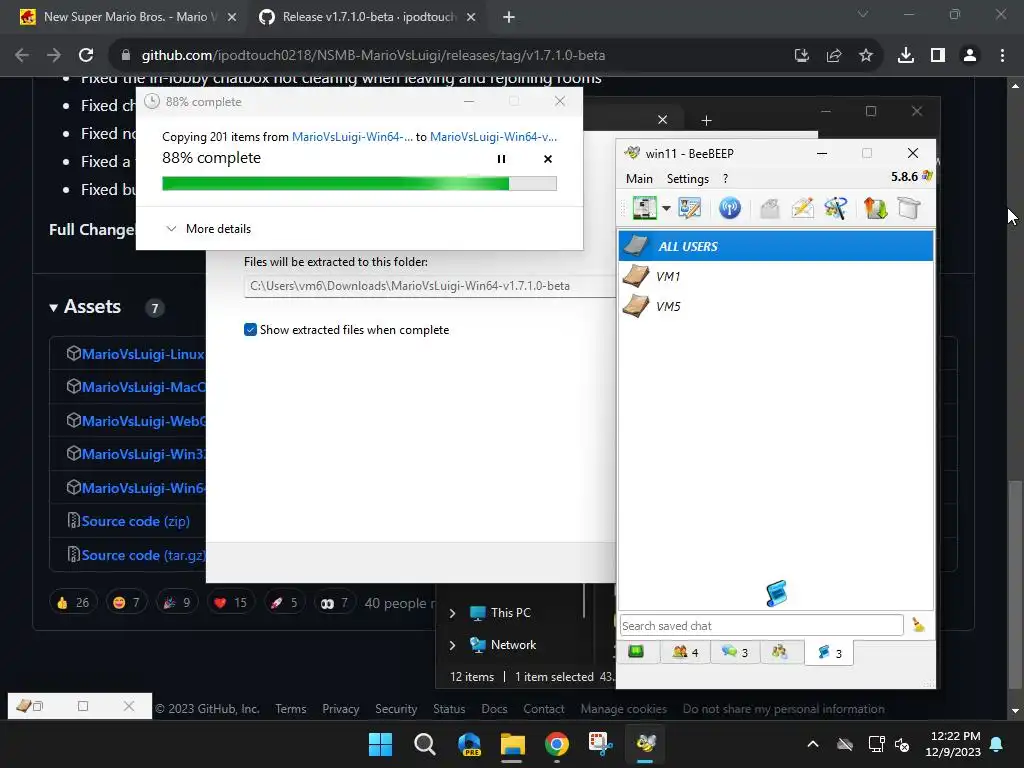Click the broom clear-search icon
The image size is (1024, 768).
(x=918, y=625)
